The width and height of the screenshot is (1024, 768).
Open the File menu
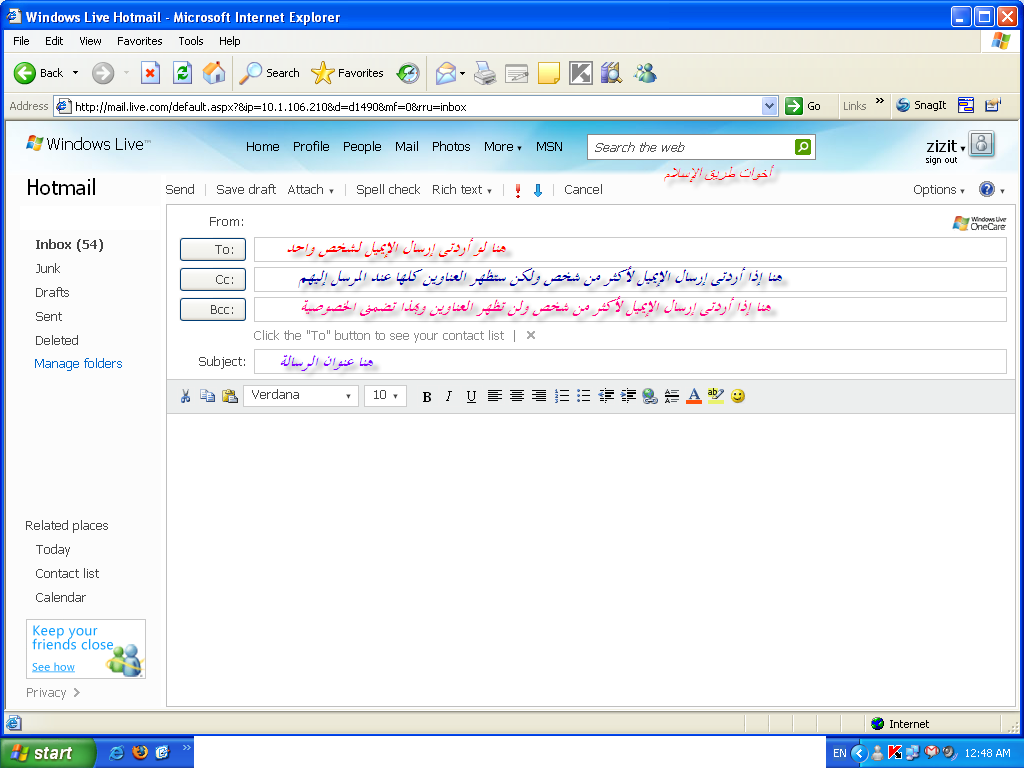pos(22,40)
